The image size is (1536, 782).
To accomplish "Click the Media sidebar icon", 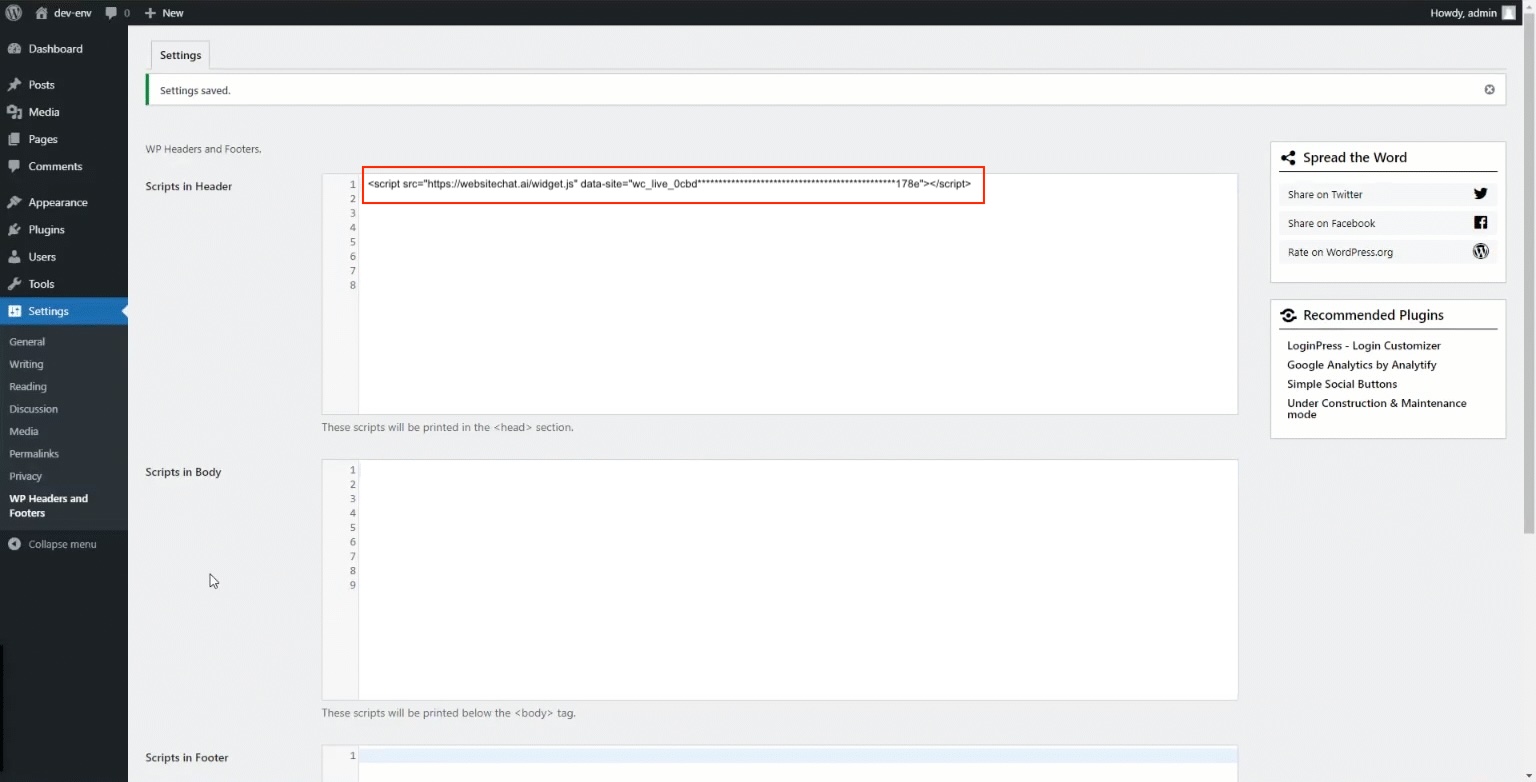I will point(14,112).
